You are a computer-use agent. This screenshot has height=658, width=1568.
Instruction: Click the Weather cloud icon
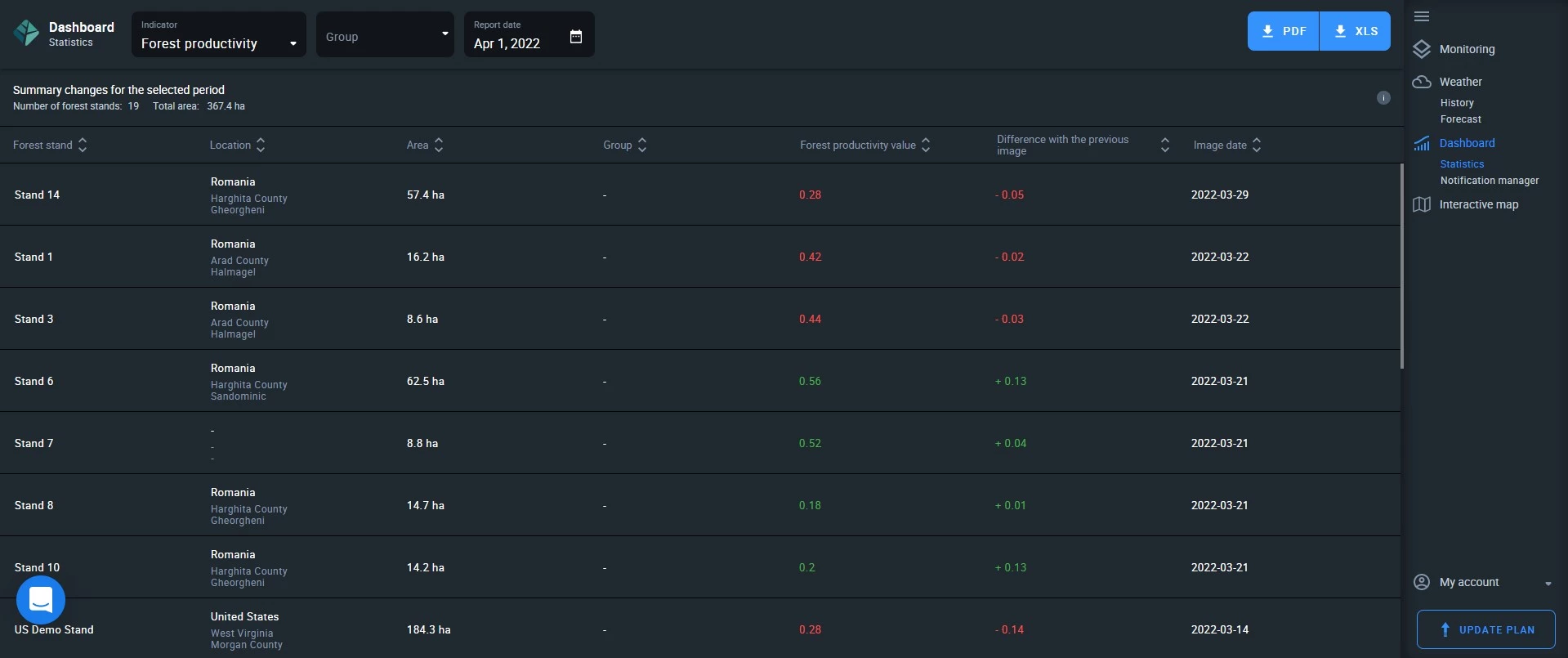click(1422, 82)
